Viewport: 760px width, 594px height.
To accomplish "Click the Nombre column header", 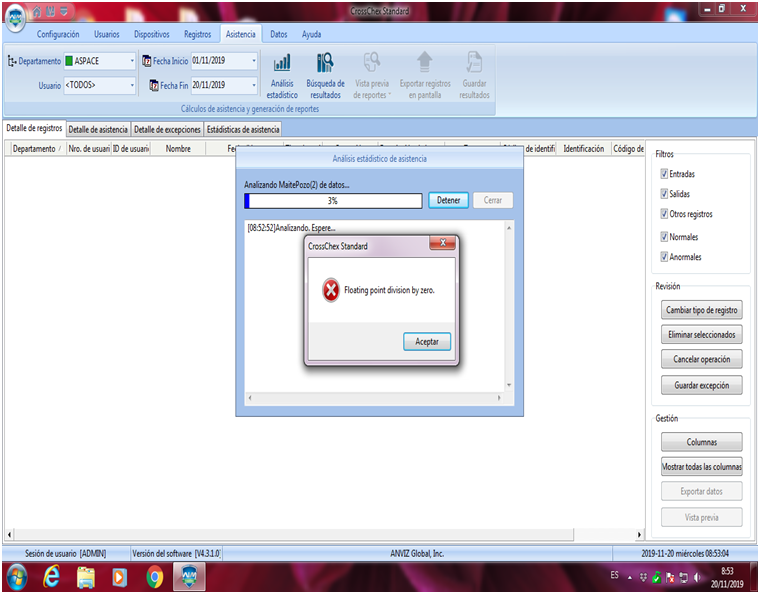I will (178, 149).
